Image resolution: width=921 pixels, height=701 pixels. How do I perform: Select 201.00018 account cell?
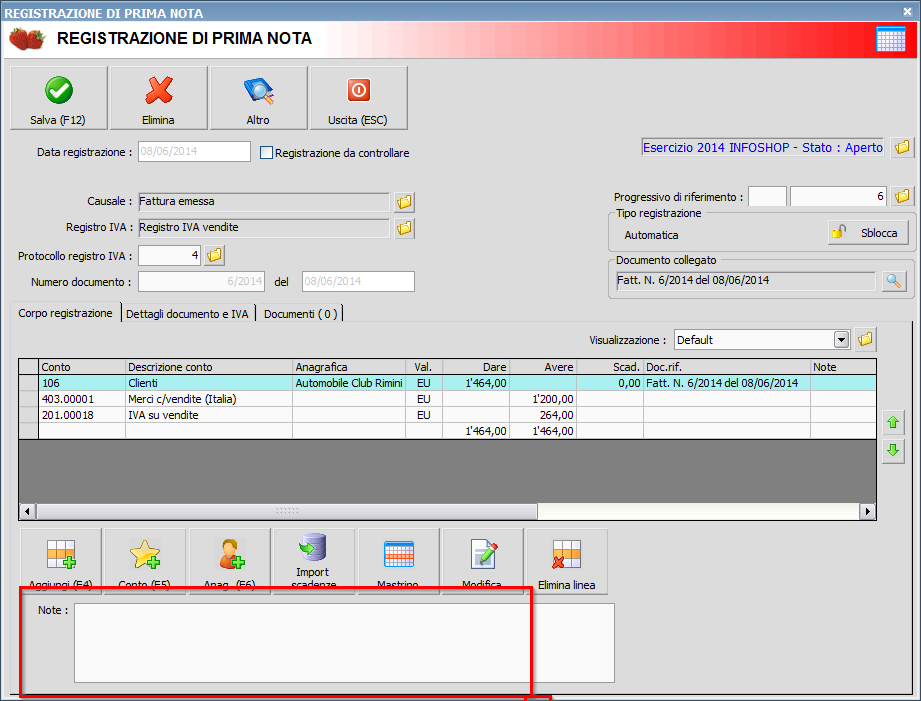[x=82, y=415]
